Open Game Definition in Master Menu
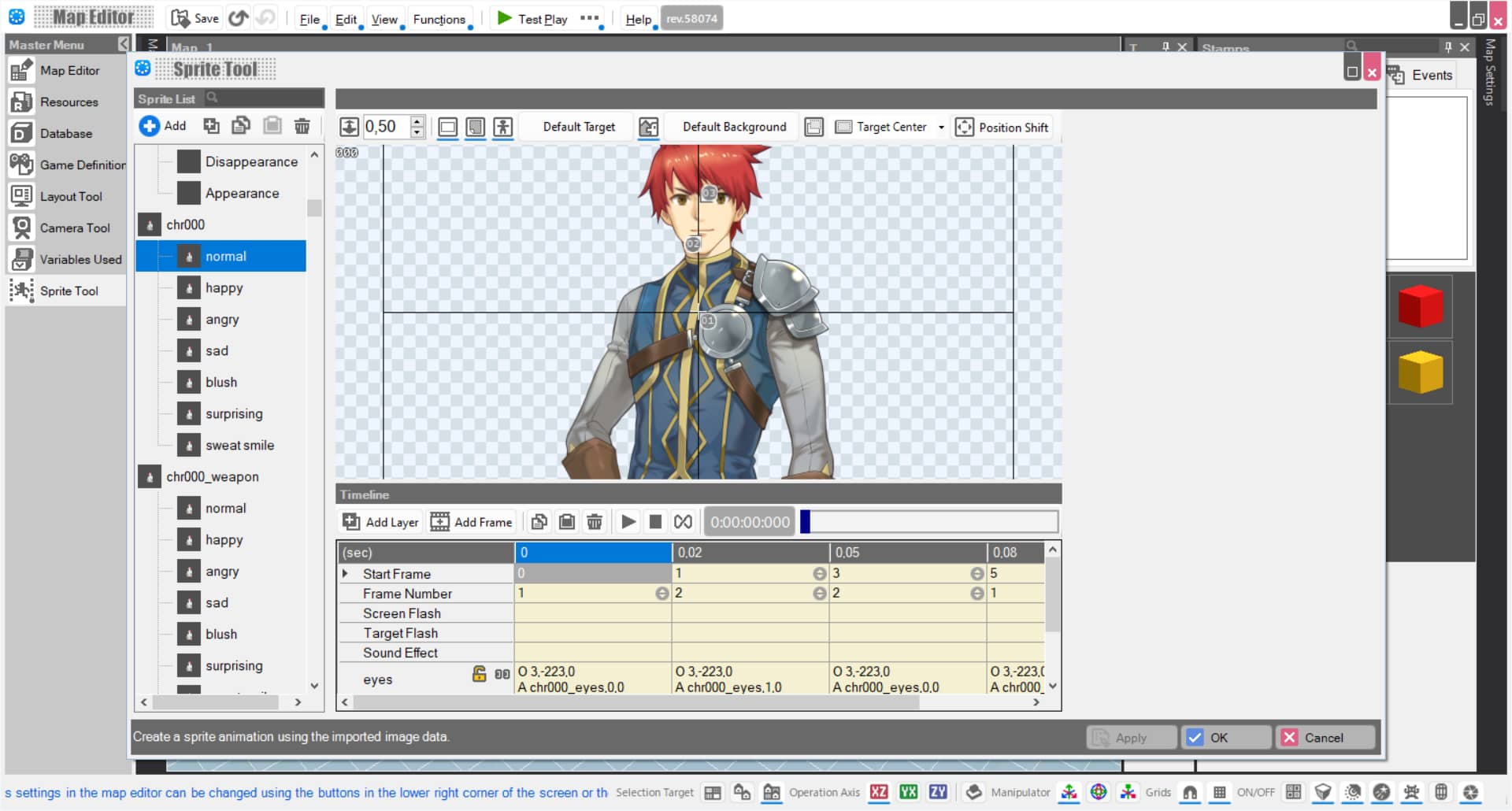Image resolution: width=1512 pixels, height=811 pixels. coord(66,165)
